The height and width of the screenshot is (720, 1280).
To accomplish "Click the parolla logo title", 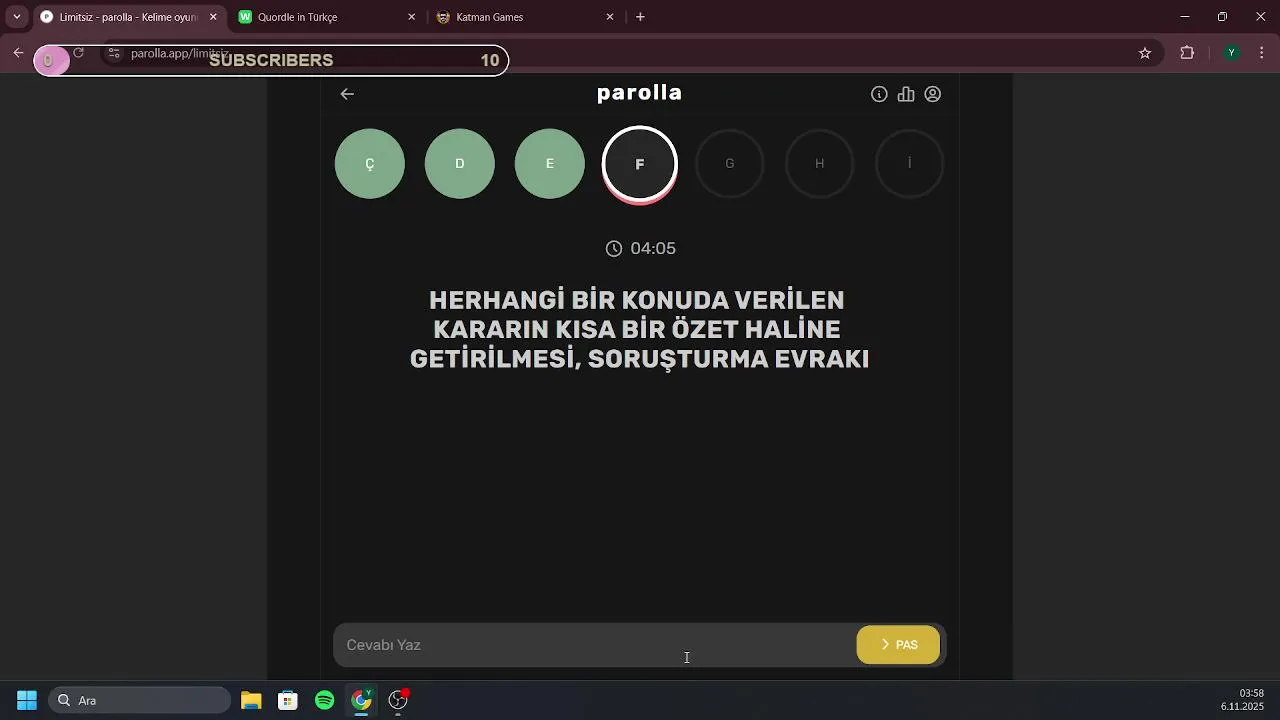I will tap(639, 93).
